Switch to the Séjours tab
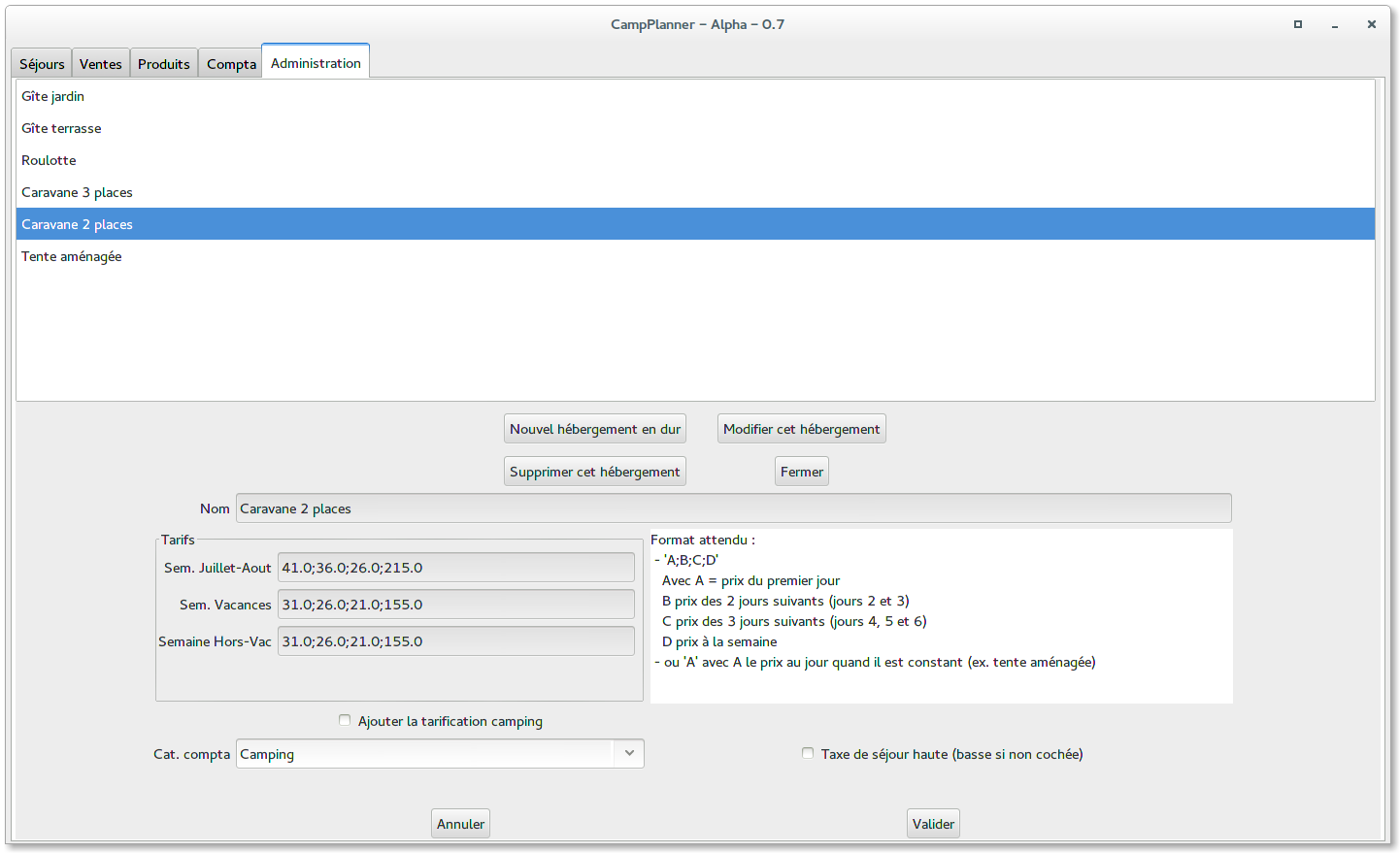This screenshot has height=853, width=1400. pyautogui.click(x=42, y=64)
